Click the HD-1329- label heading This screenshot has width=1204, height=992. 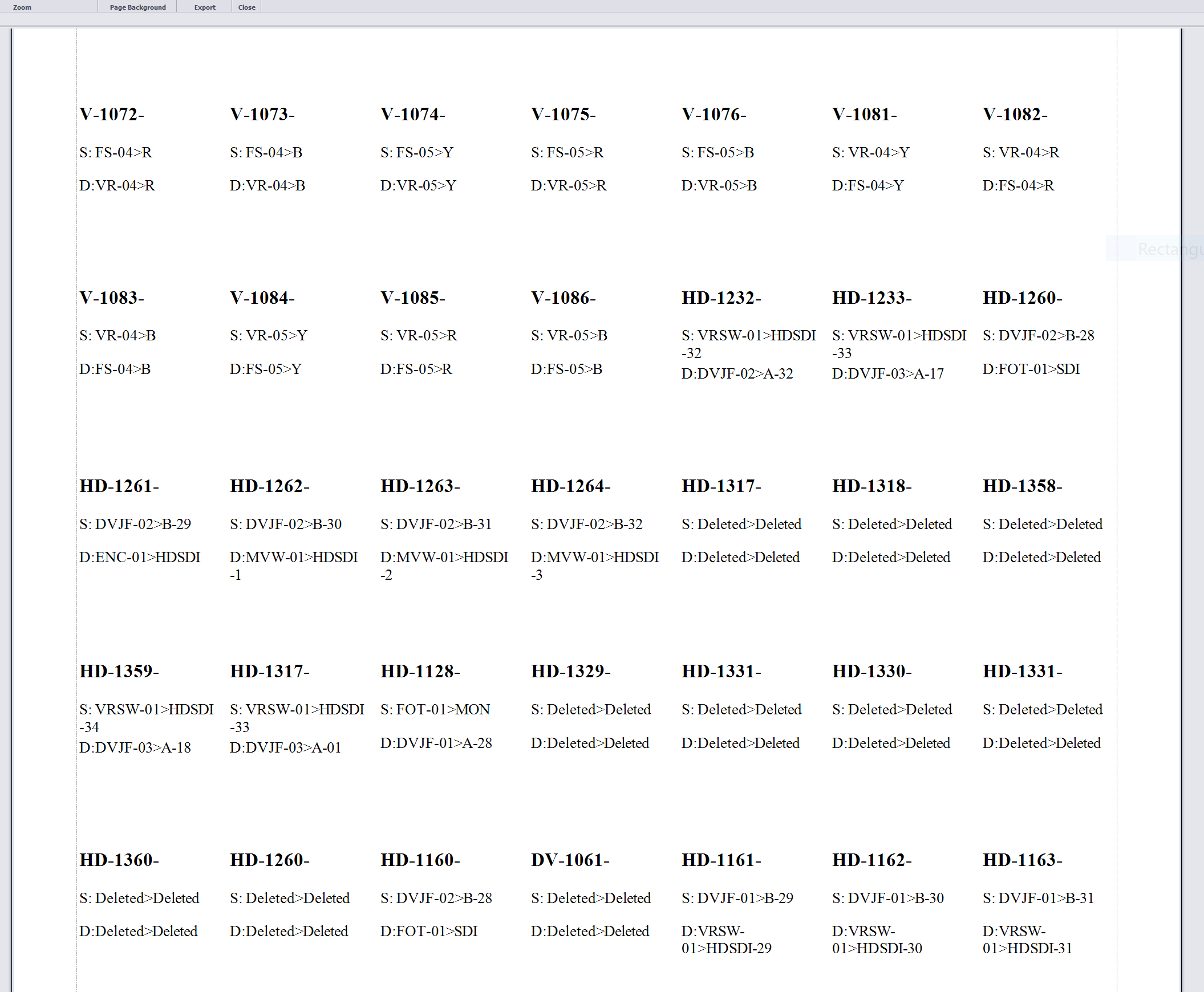(570, 671)
